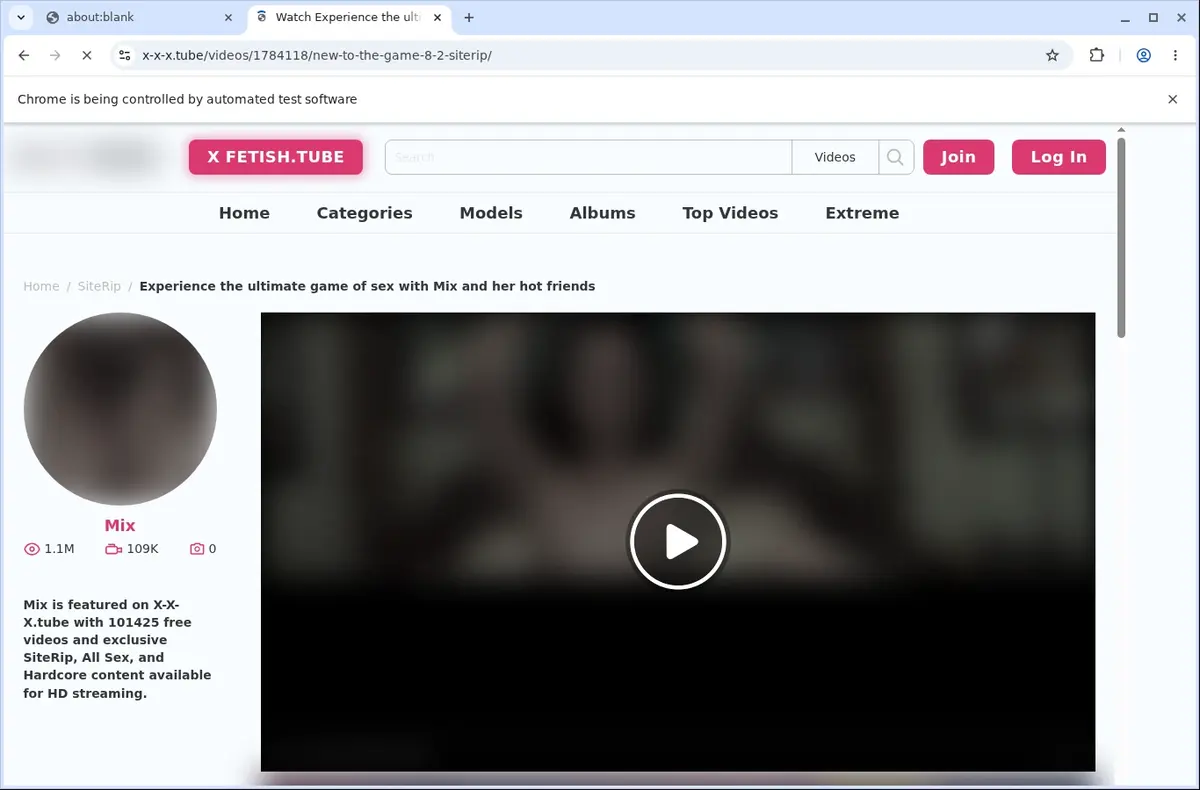Open the tab search dropdown arrow

tap(20, 17)
